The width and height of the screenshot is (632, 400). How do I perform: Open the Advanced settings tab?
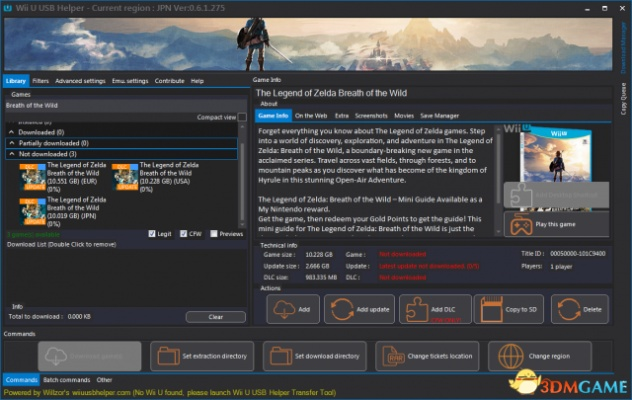point(80,81)
